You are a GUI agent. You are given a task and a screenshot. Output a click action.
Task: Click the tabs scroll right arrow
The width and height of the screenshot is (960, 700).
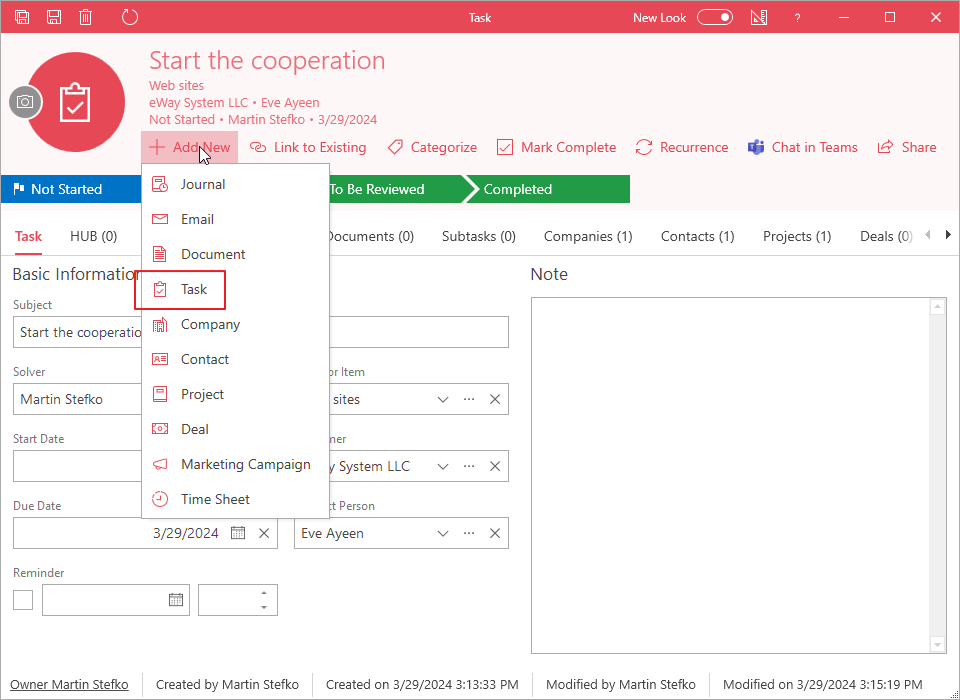point(948,235)
